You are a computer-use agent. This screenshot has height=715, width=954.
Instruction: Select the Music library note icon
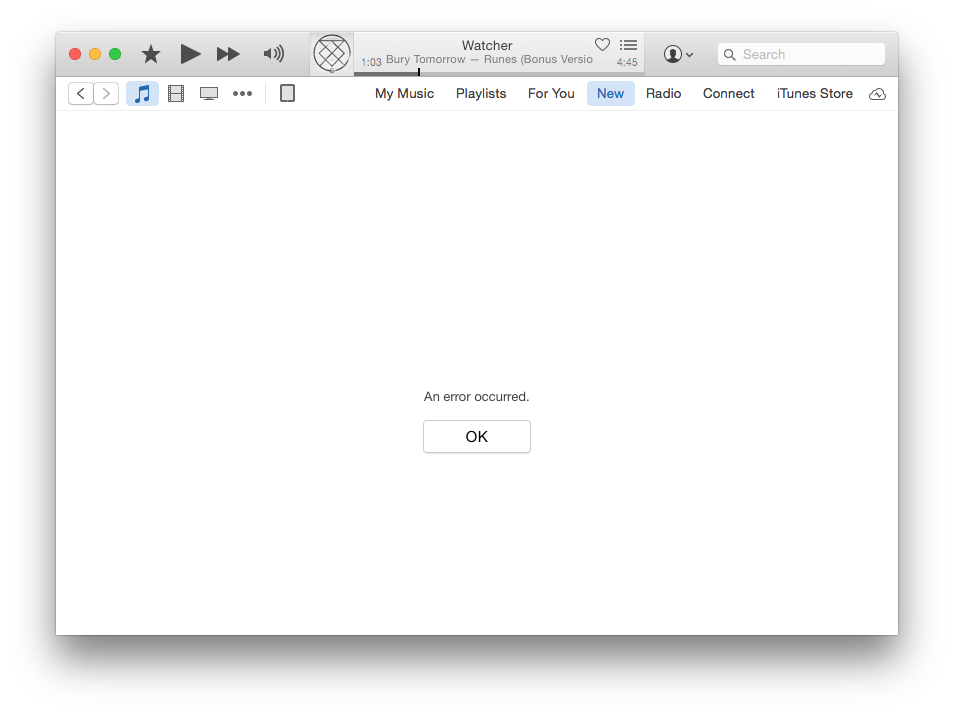(x=142, y=94)
